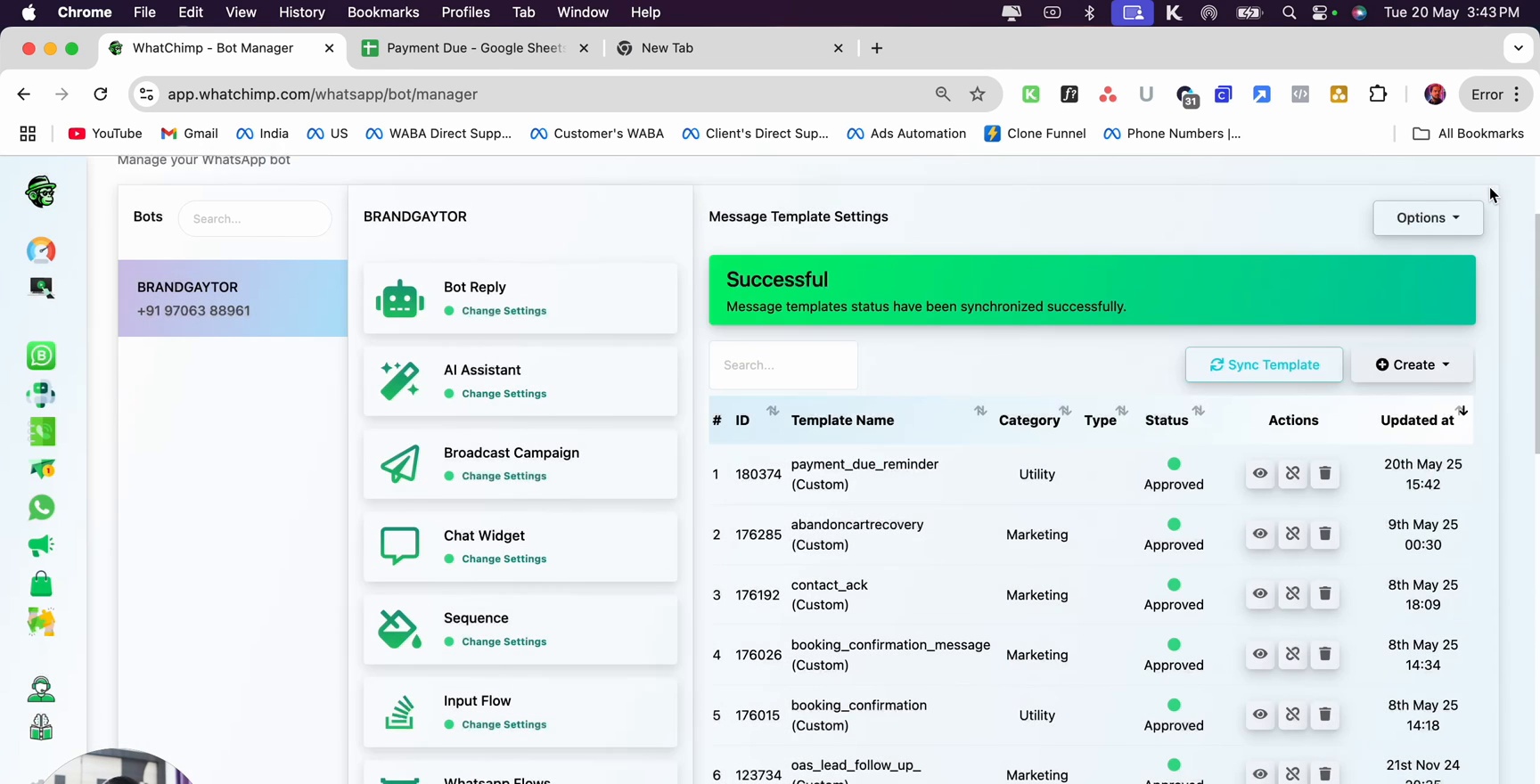1540x784 pixels.
Task: Open the Chrome Extensions puzzle icon
Action: [1378, 94]
